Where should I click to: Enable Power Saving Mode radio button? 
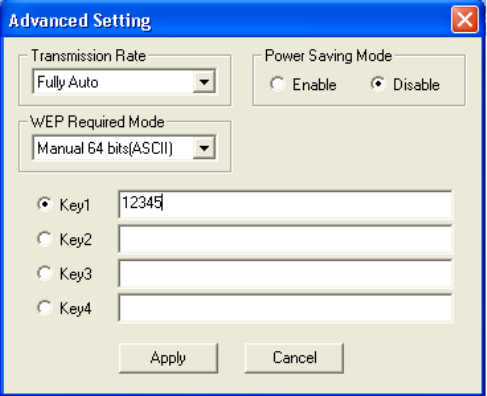click(277, 84)
